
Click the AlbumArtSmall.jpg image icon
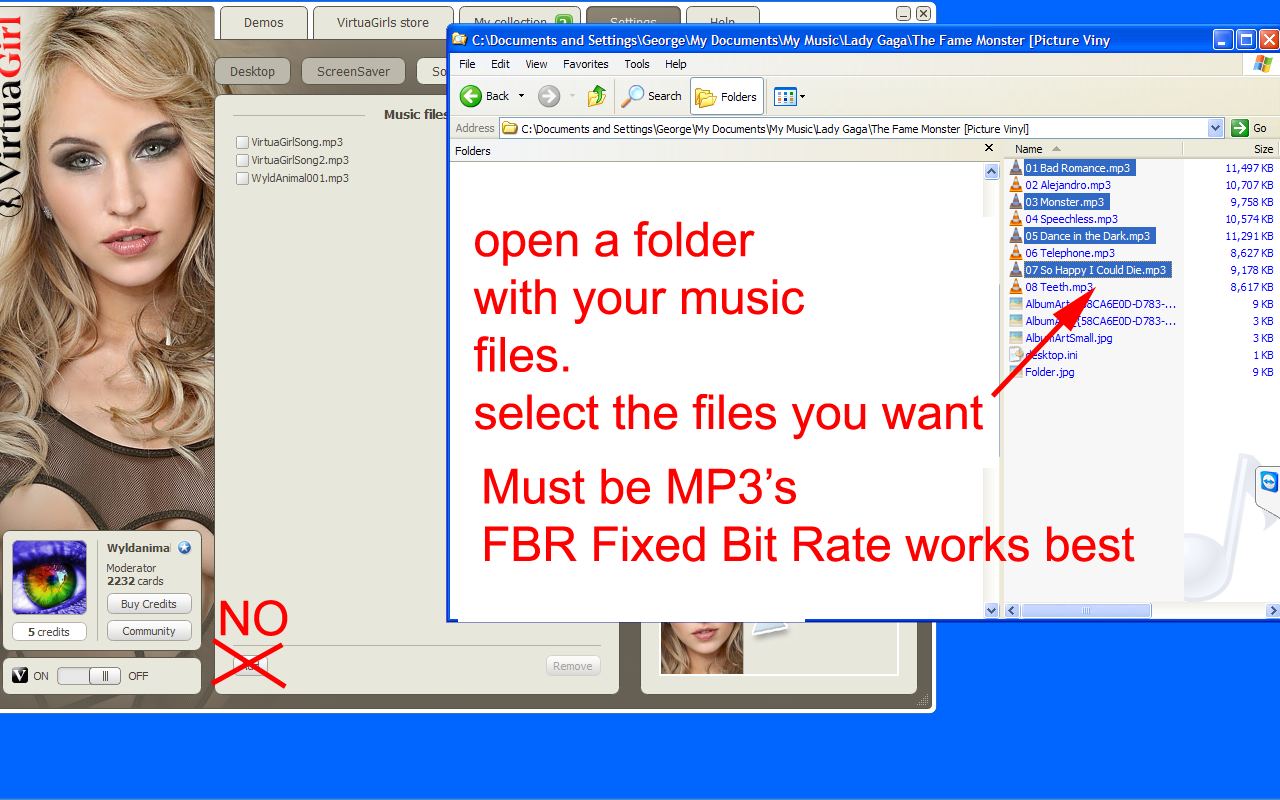(x=1016, y=338)
